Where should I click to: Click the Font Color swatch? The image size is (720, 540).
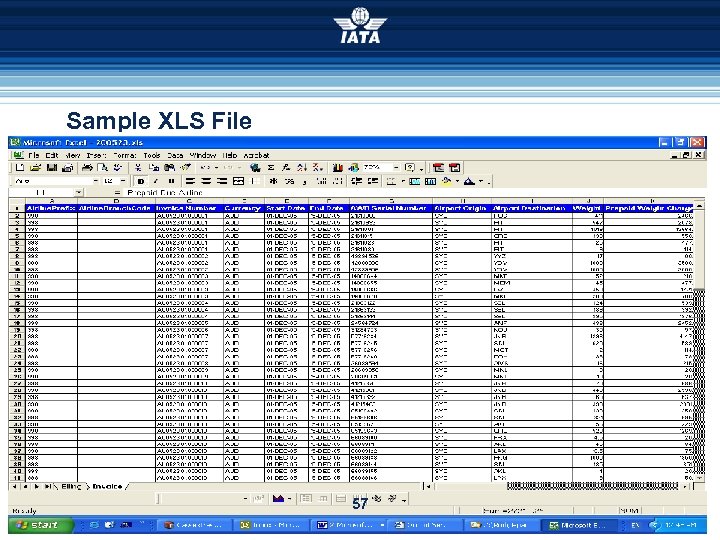point(469,181)
